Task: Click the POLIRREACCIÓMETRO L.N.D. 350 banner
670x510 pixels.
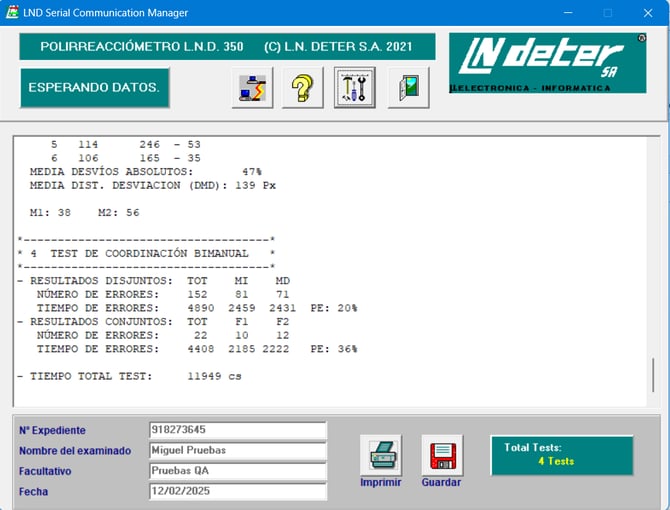Action: [x=227, y=47]
